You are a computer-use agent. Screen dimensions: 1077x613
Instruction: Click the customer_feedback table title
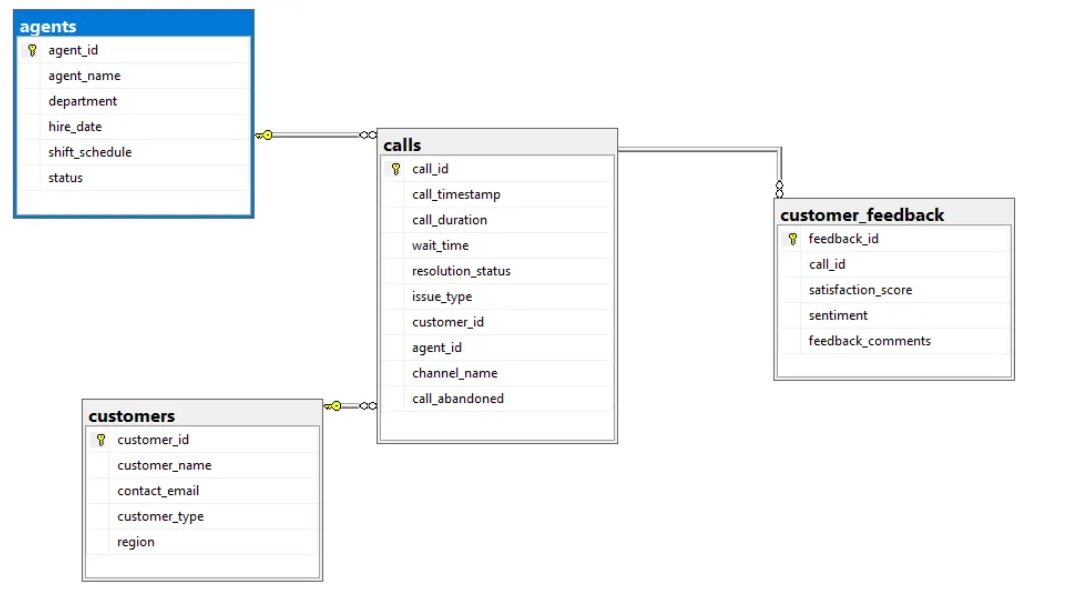click(x=895, y=214)
